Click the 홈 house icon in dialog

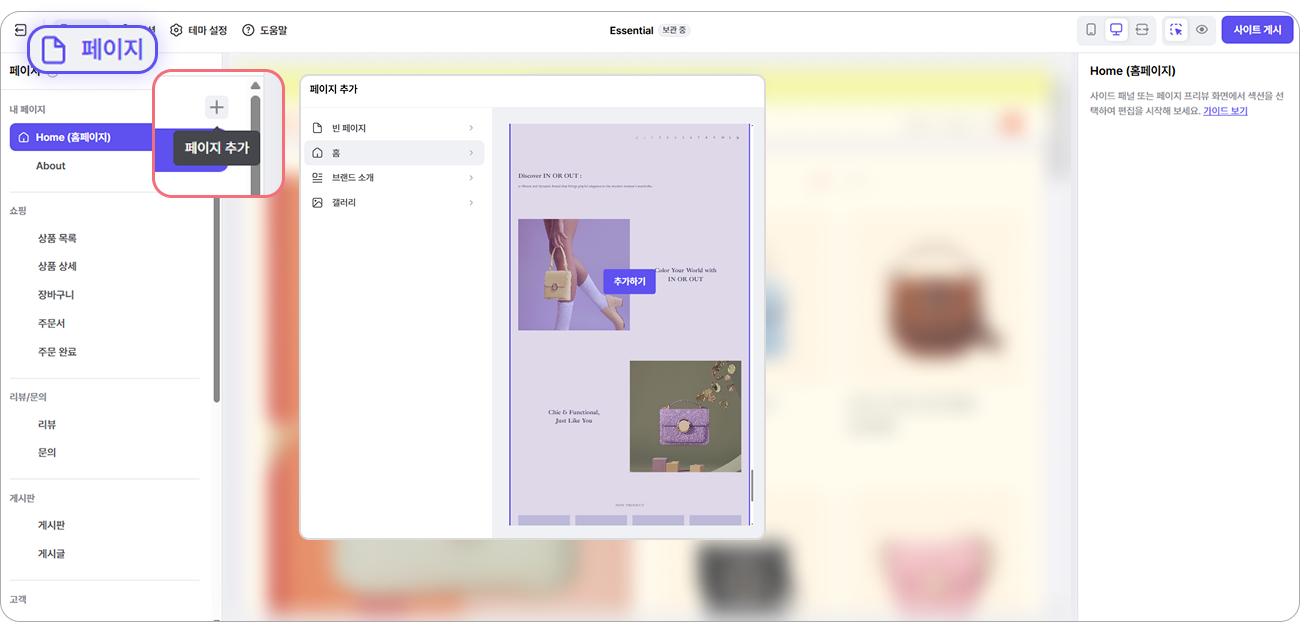click(318, 153)
